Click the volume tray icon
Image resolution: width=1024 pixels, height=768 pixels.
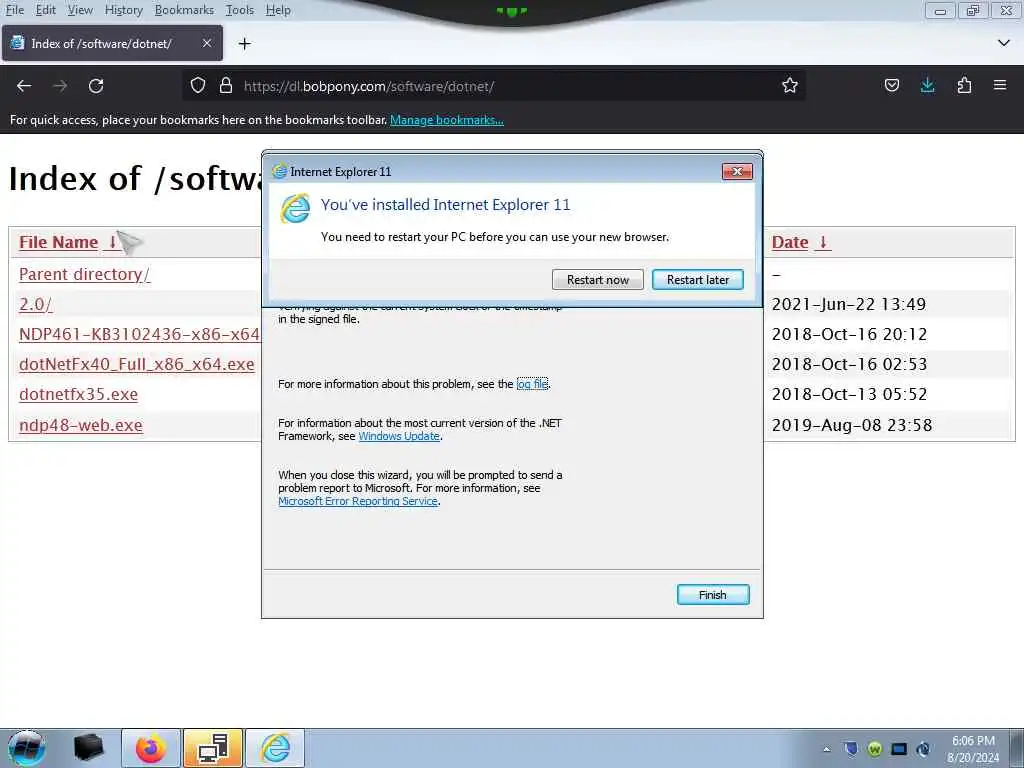click(x=923, y=749)
